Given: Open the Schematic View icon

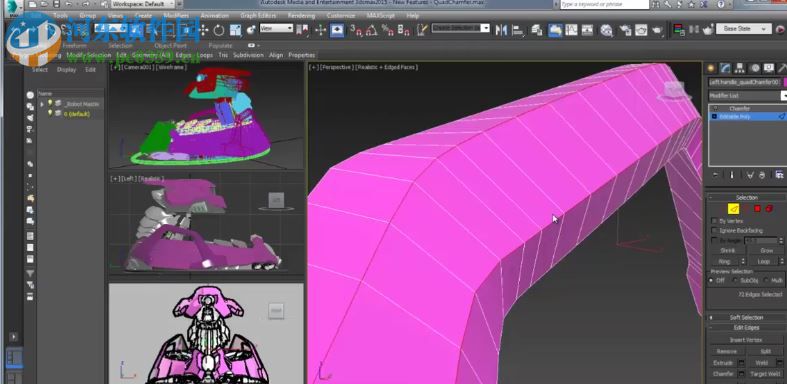Looking at the screenshot, I should 587,30.
